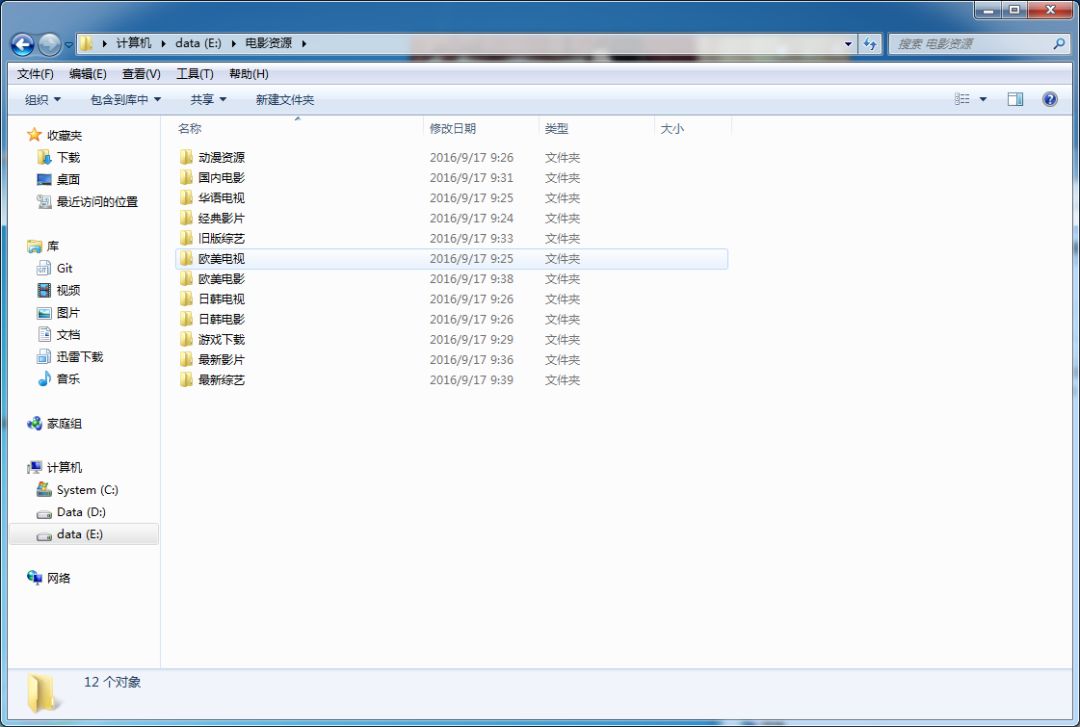This screenshot has height=727, width=1080.
Task: Select the 日韩电影 folder icon
Action: 186,319
